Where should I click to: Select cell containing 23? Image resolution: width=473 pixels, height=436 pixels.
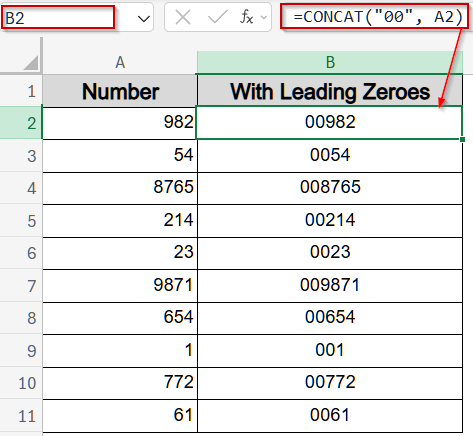click(120, 253)
